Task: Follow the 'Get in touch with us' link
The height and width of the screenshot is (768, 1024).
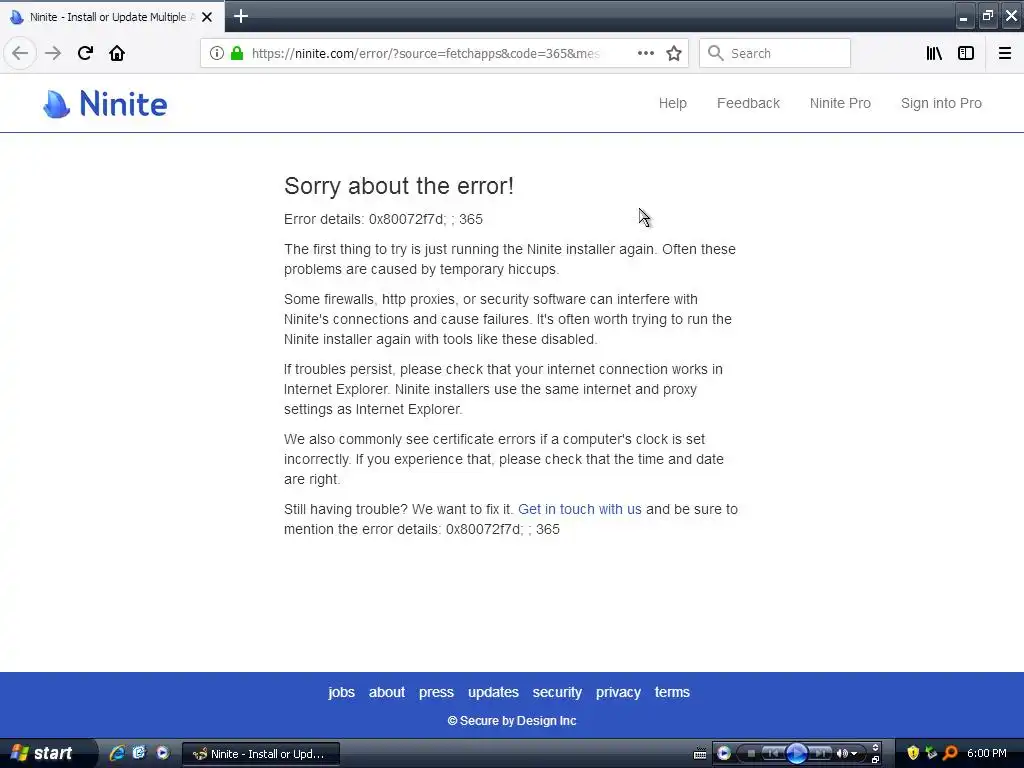Action: [580, 509]
